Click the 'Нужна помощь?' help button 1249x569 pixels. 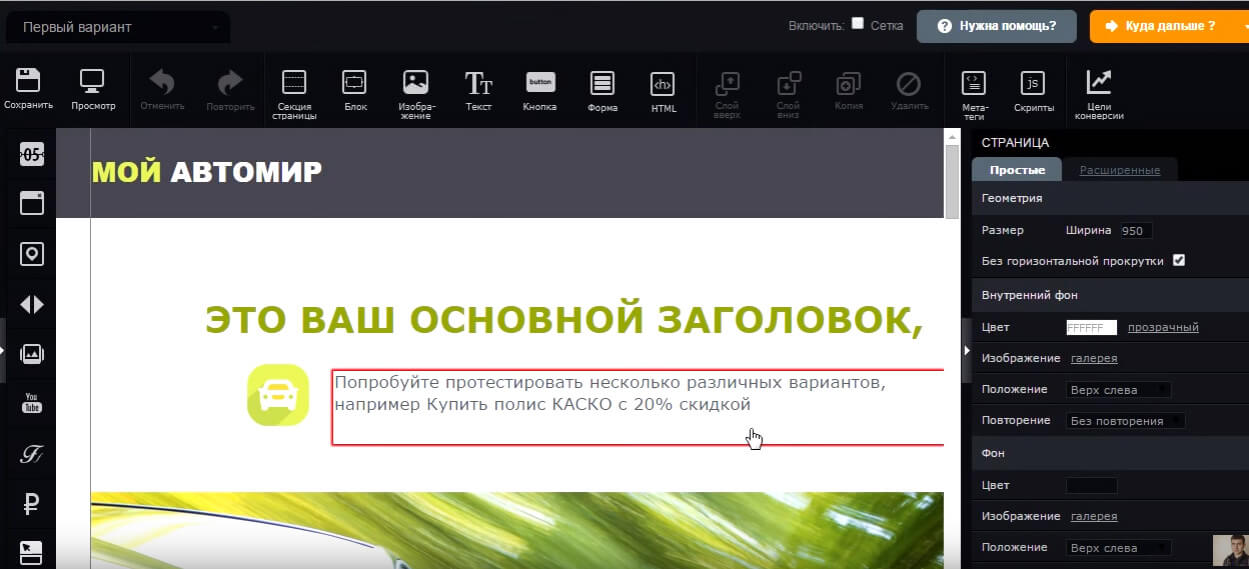tap(996, 26)
